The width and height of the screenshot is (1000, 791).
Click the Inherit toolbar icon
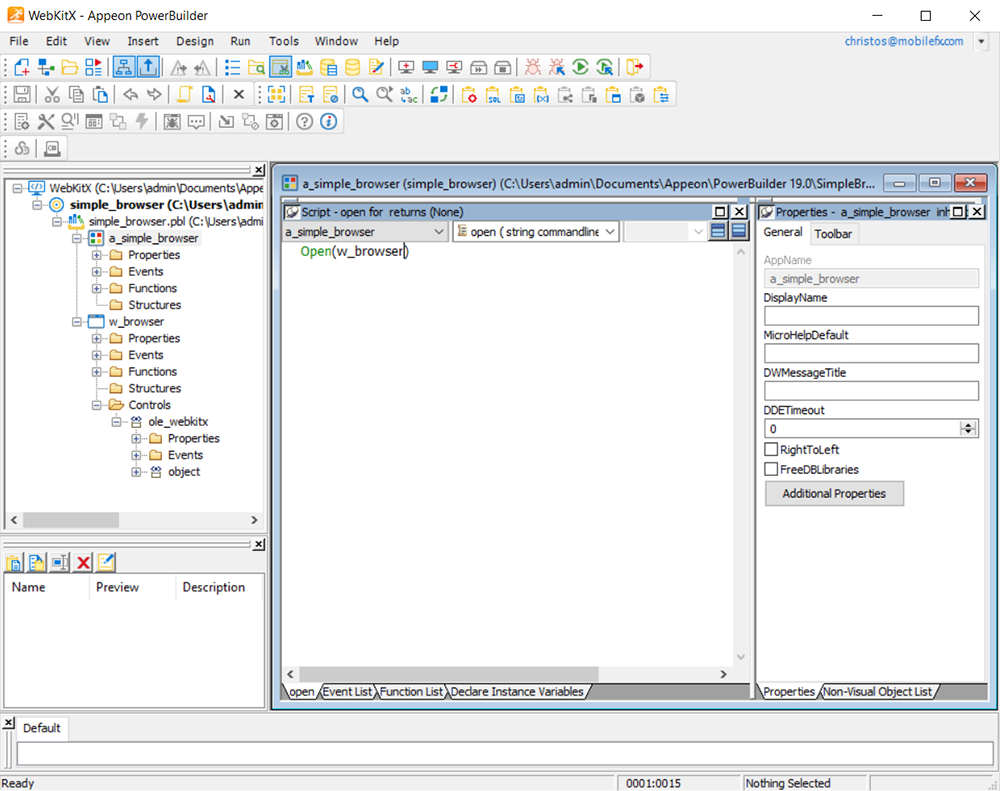[46, 67]
